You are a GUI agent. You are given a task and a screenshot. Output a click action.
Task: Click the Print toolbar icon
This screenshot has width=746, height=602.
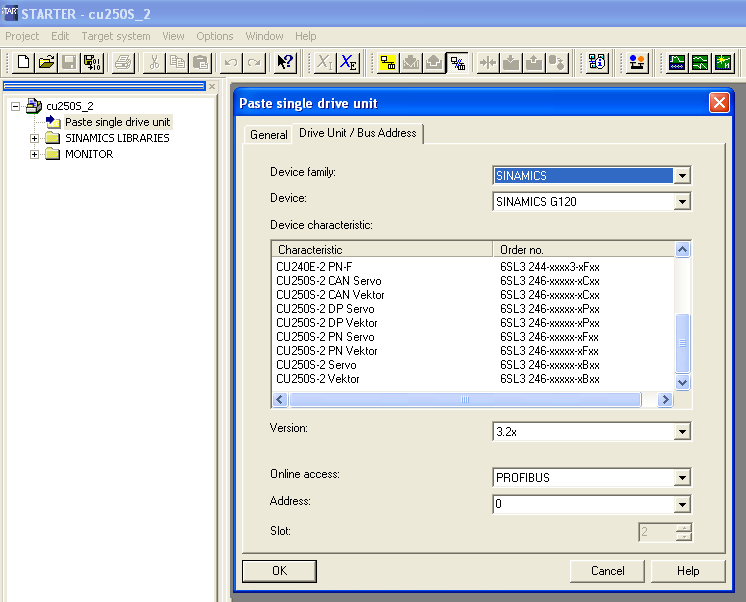(124, 62)
